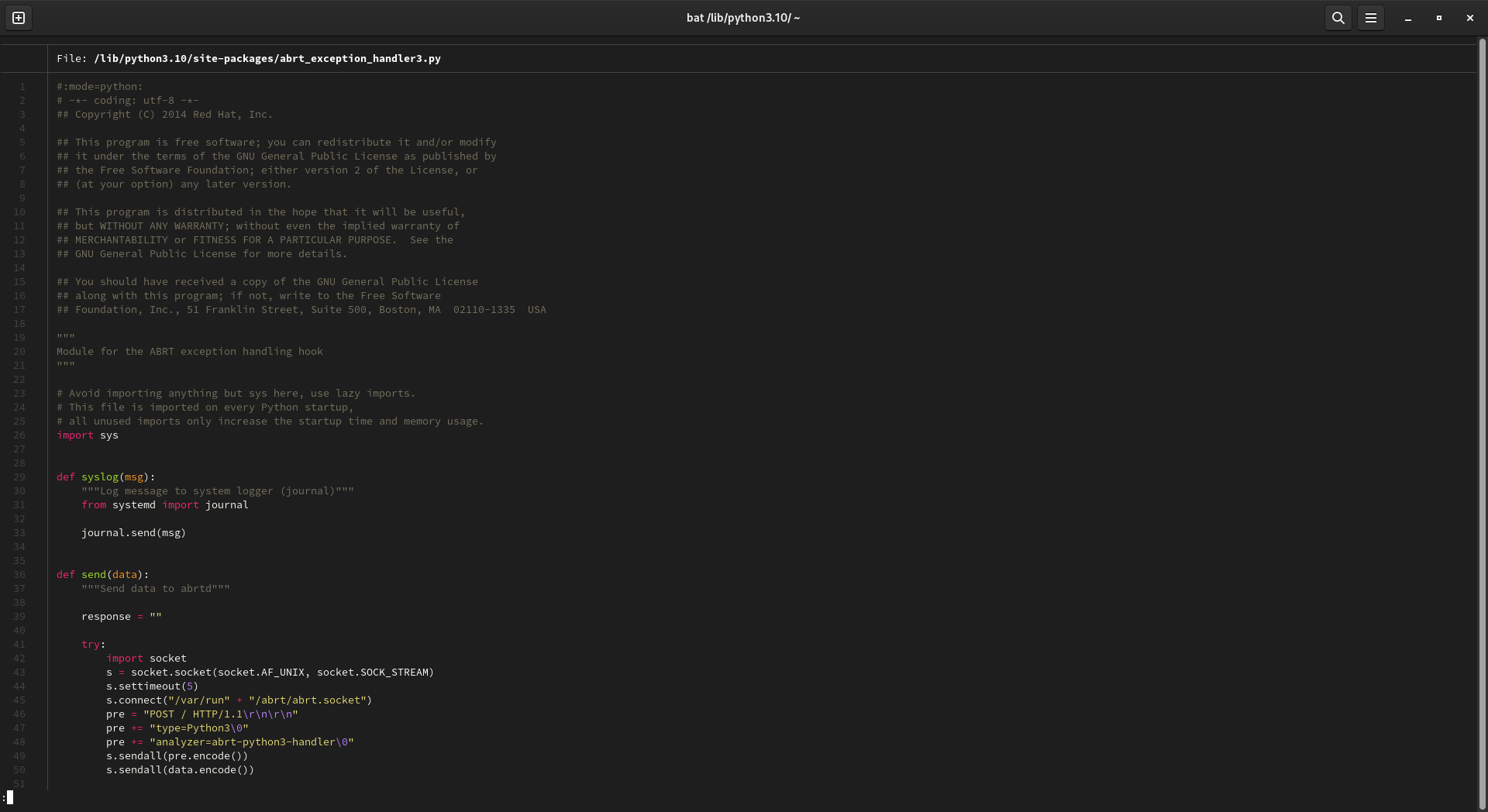Click 'journal.send(msg)' statement
The width and height of the screenshot is (1488, 812).
tap(133, 533)
